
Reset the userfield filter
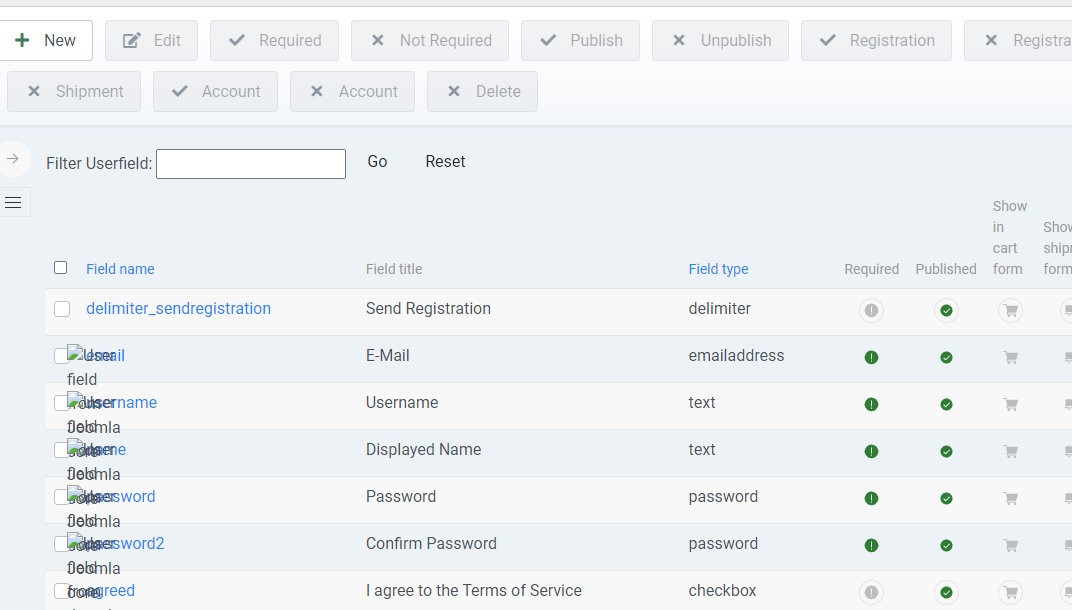[445, 162]
